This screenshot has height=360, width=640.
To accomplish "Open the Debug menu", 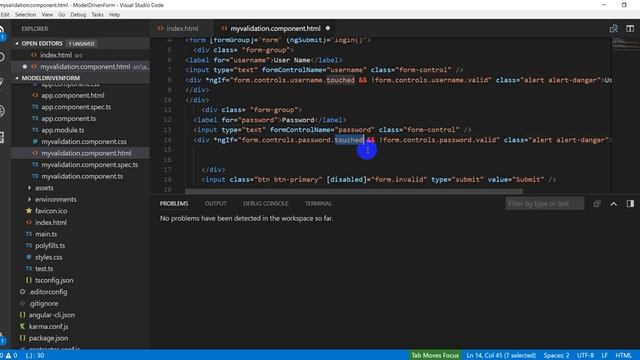I will [x=78, y=14].
